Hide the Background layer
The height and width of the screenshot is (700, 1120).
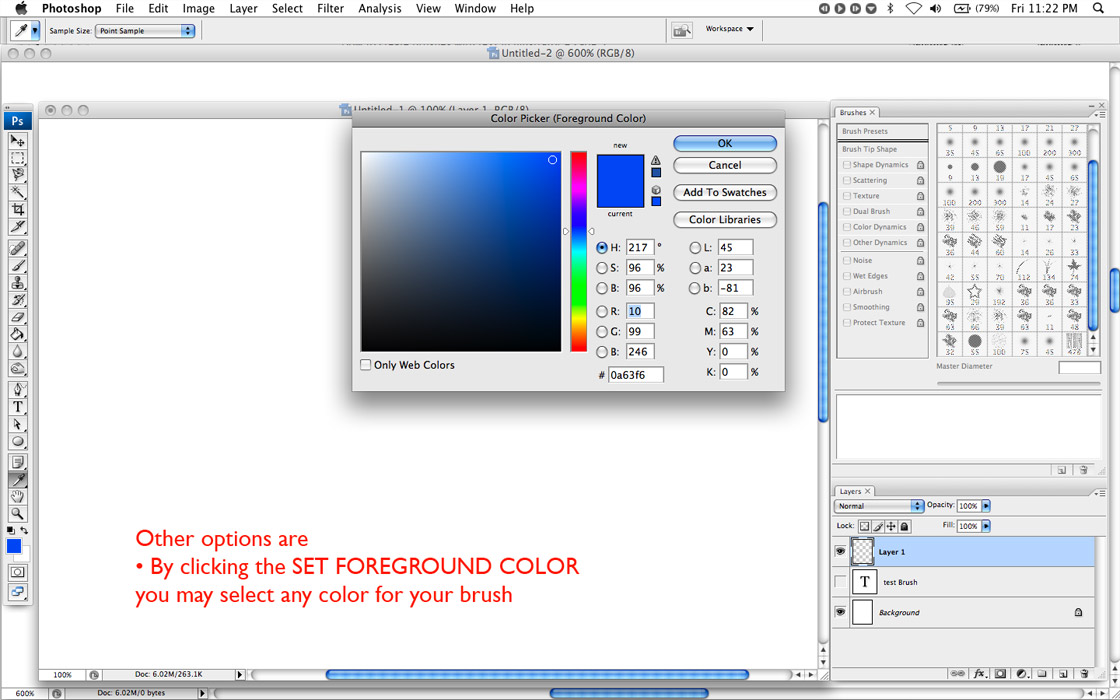click(x=840, y=612)
